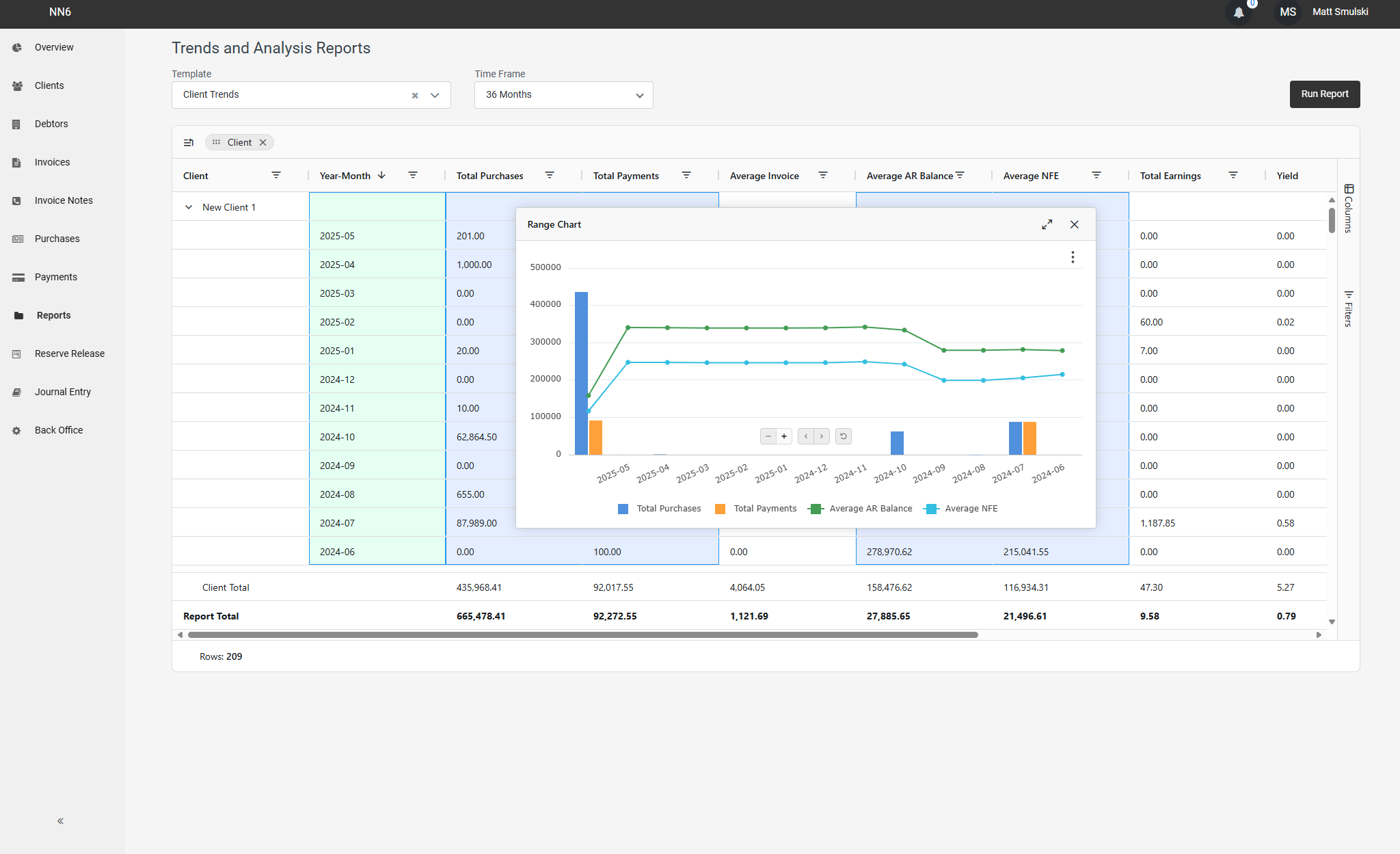Open column filter for Total Purchases
Image resolution: width=1400 pixels, height=854 pixels.
[550, 175]
